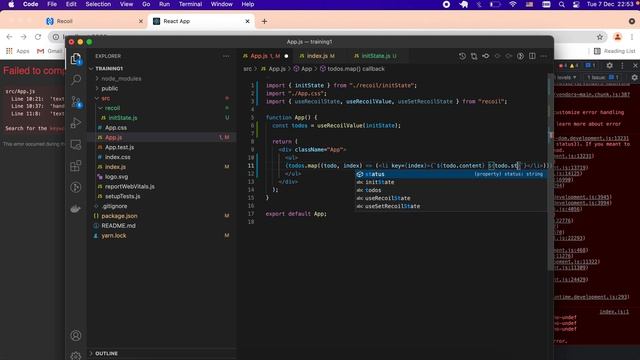Open the Run menu in menu bar
The width and height of the screenshot is (640, 360).
pyautogui.click(x=164, y=4)
